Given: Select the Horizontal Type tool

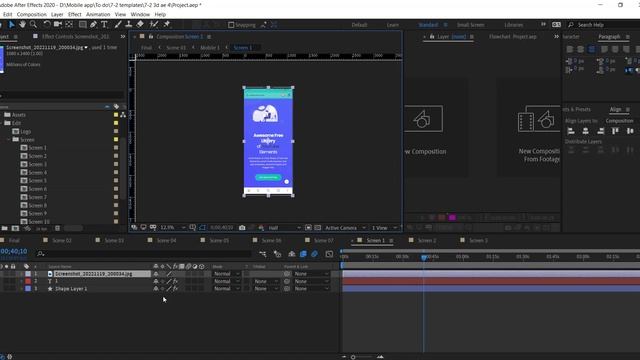Looking at the screenshot, I should 104,25.
